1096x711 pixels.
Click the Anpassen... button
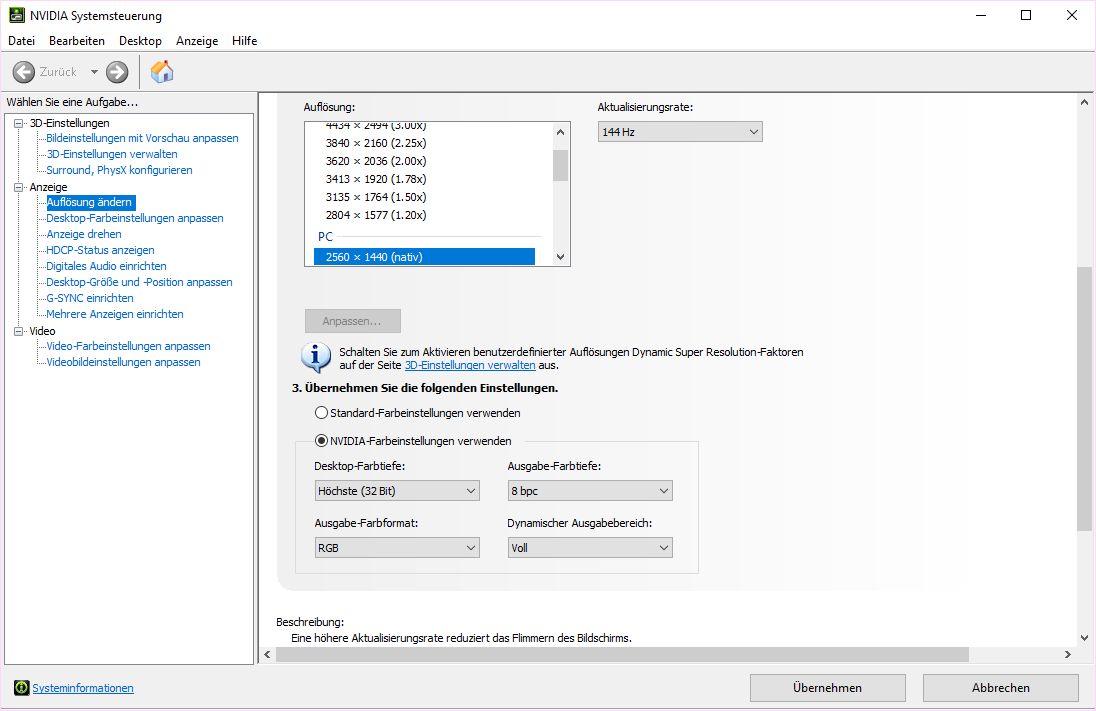tap(352, 321)
